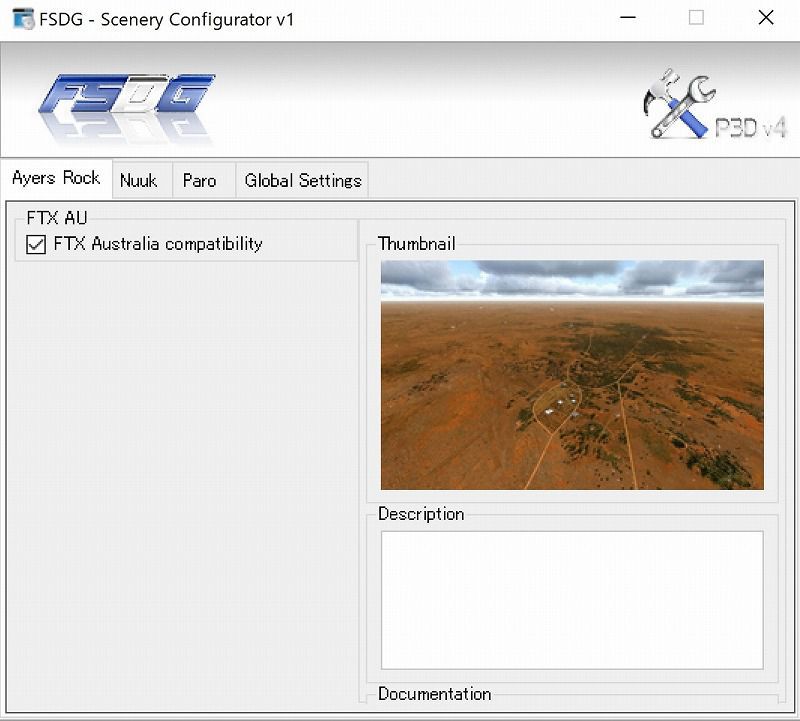Click the Ayers Rock scenery thumbnail

point(572,375)
